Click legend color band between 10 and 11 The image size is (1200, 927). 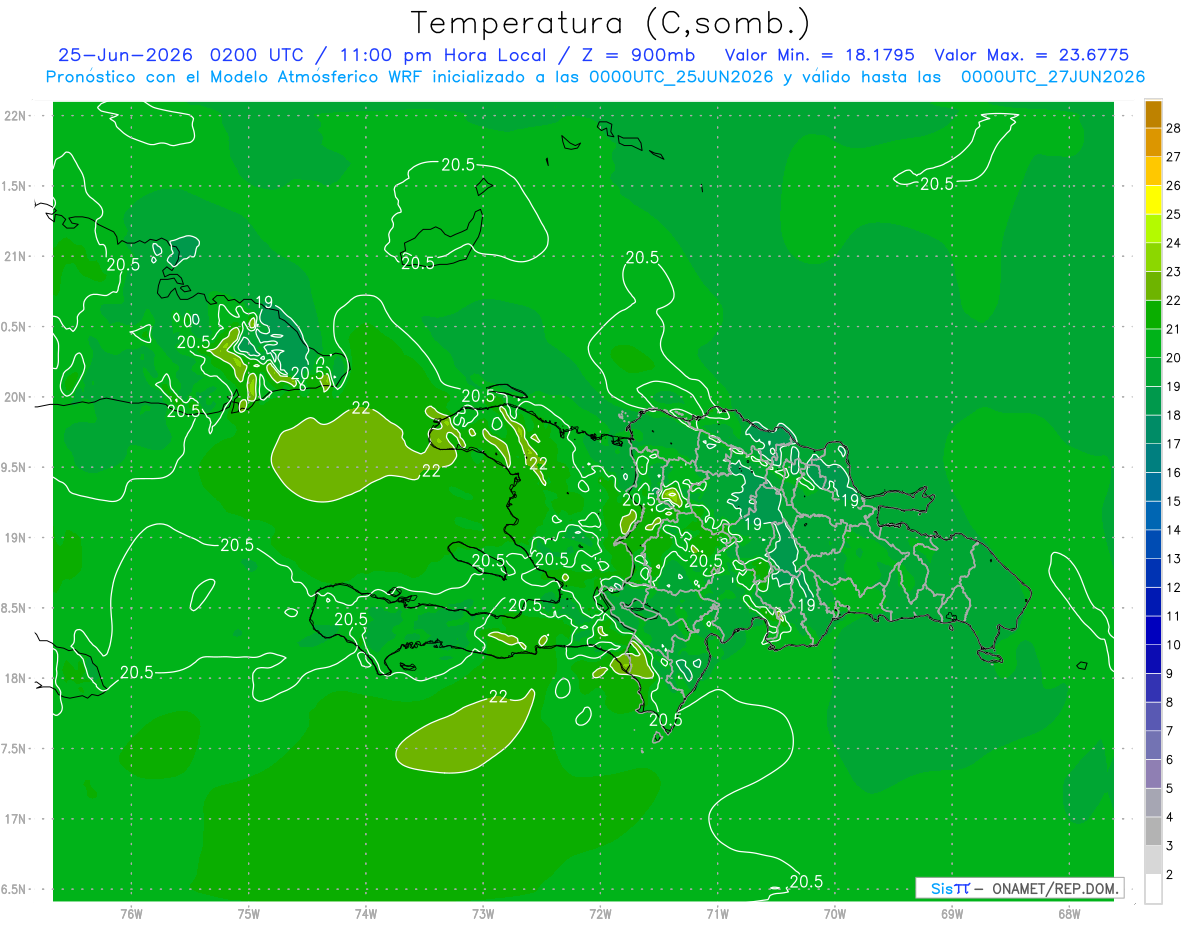click(1153, 631)
